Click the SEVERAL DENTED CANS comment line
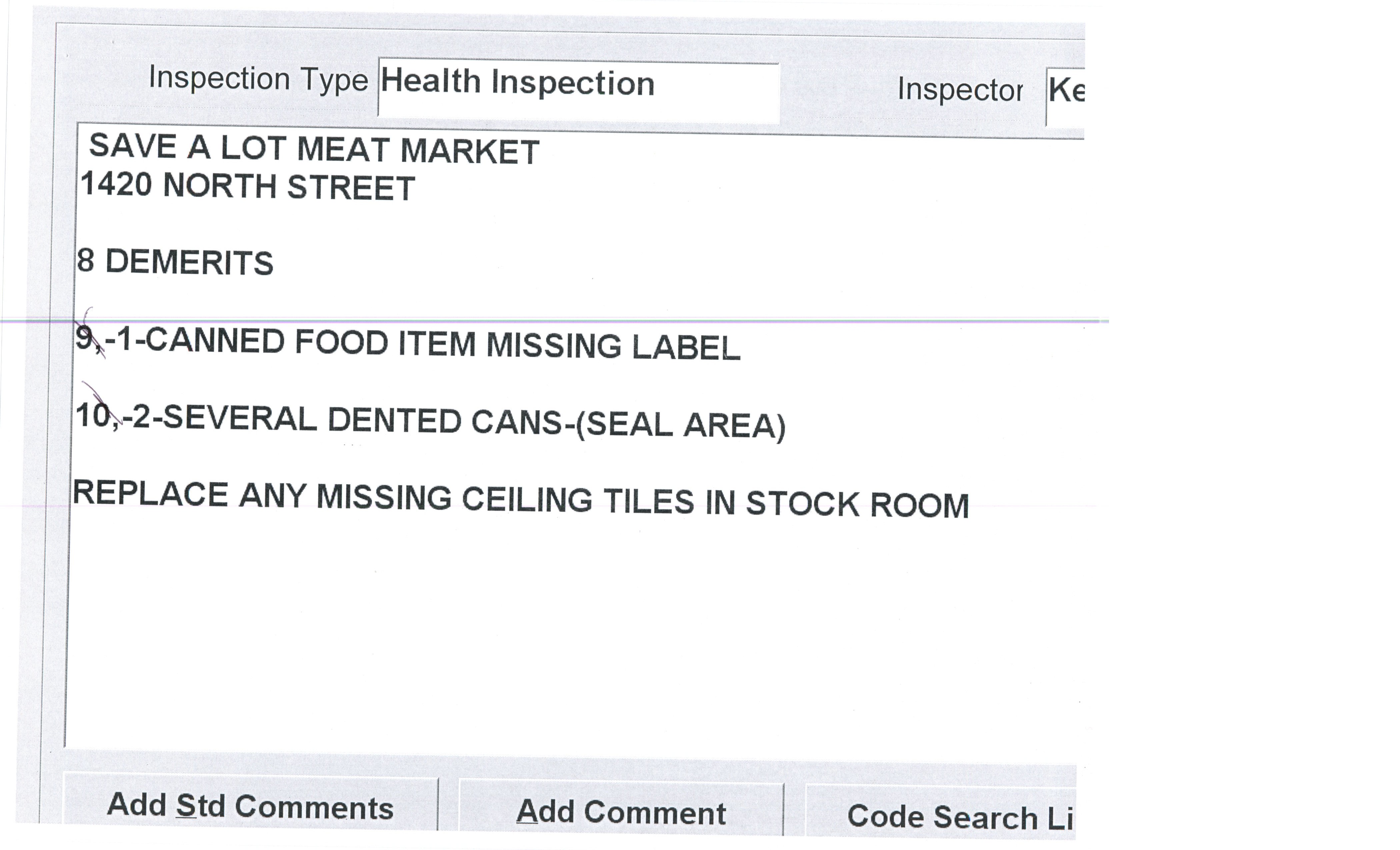The width and height of the screenshot is (1400, 850). 430,422
